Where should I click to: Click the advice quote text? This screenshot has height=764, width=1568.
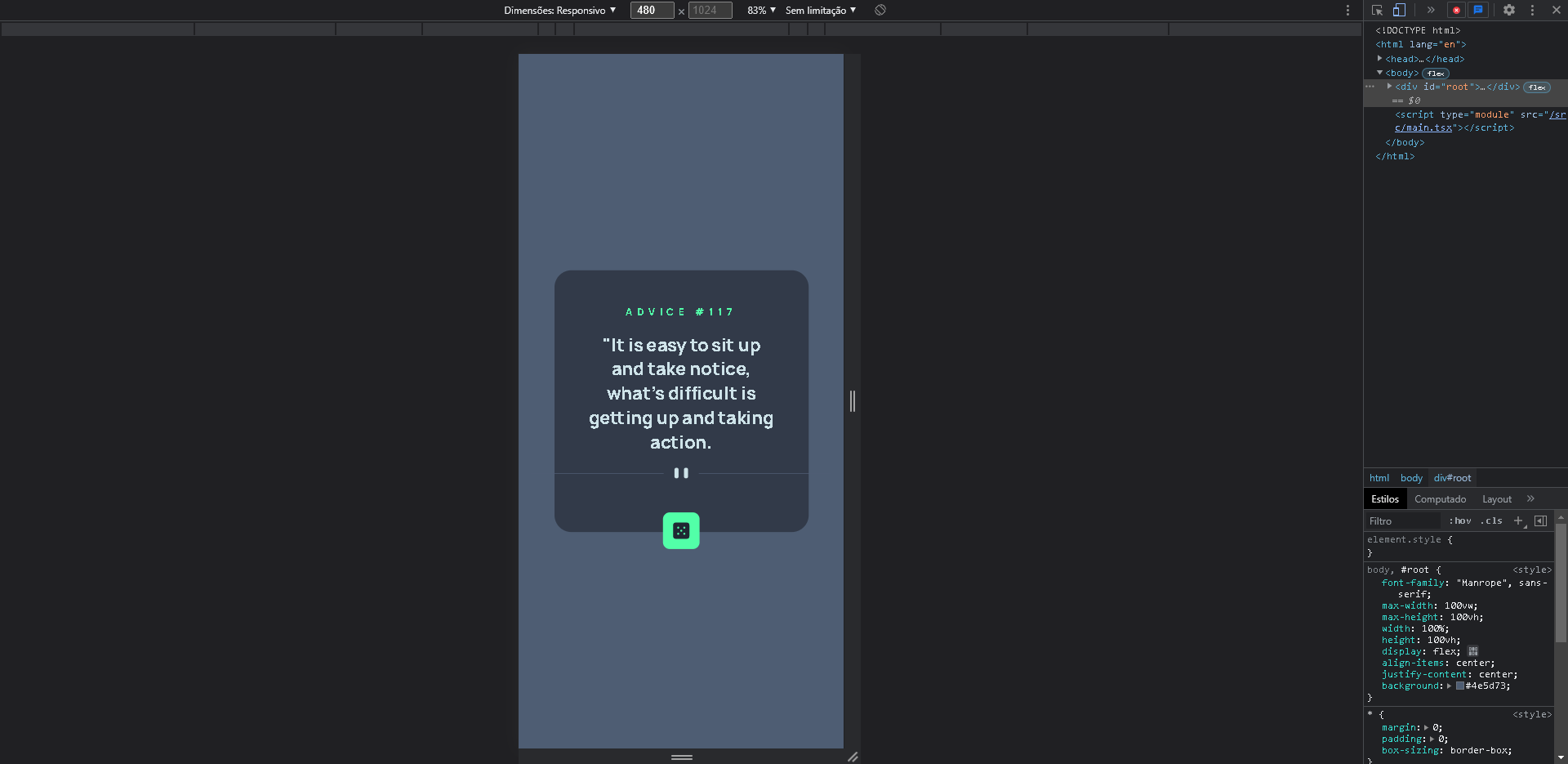coord(681,393)
